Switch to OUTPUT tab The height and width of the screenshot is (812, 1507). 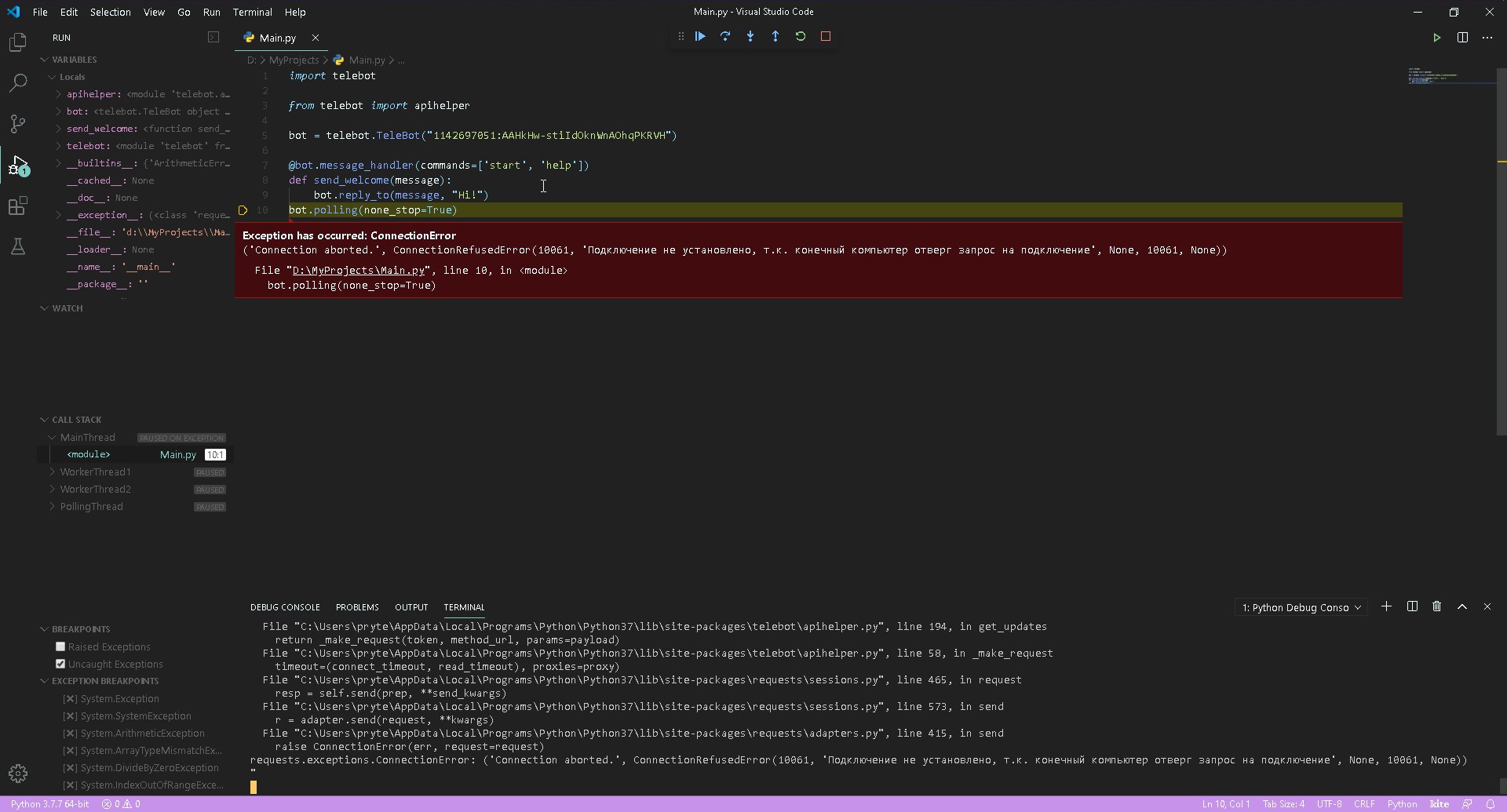411,607
